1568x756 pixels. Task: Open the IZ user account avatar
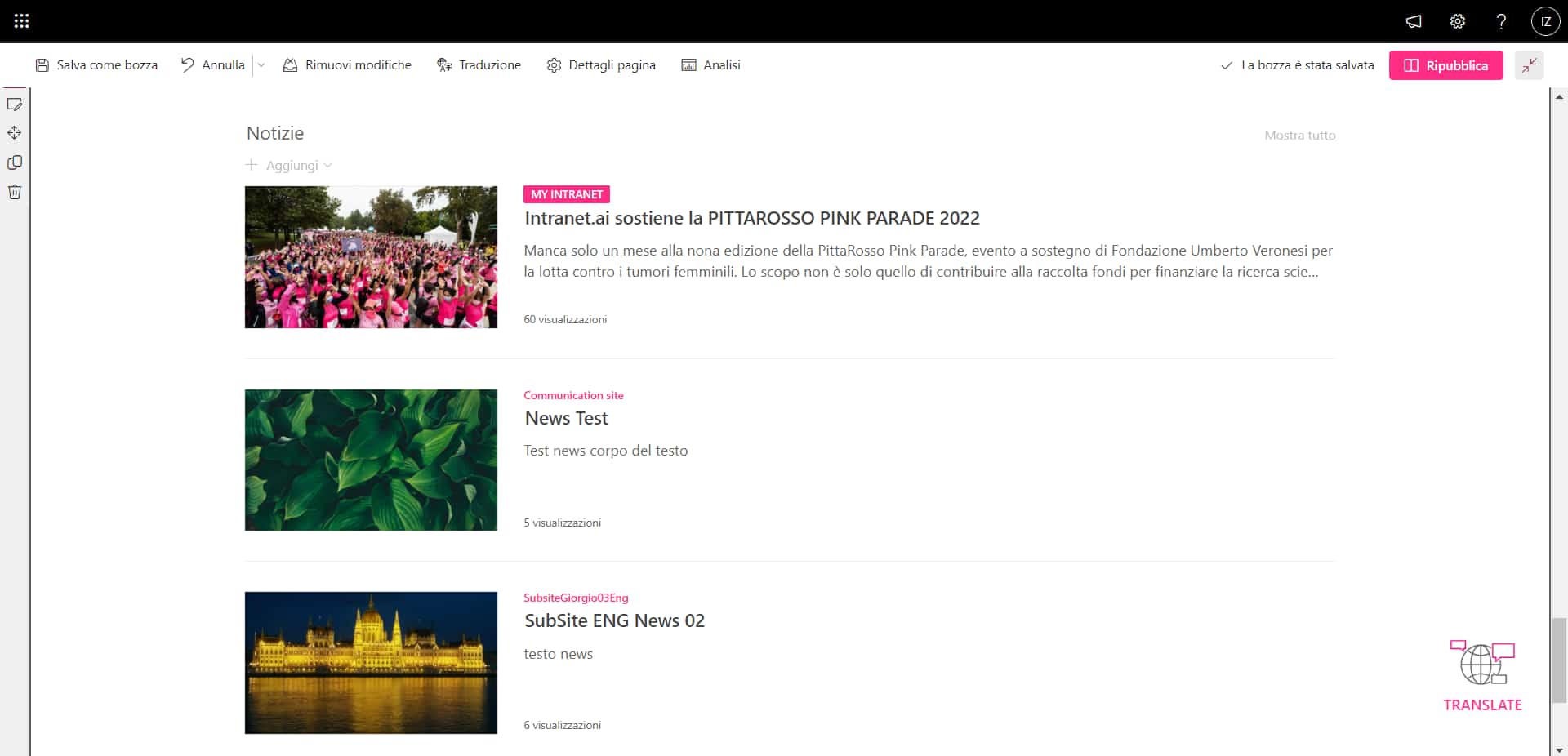[x=1545, y=22]
